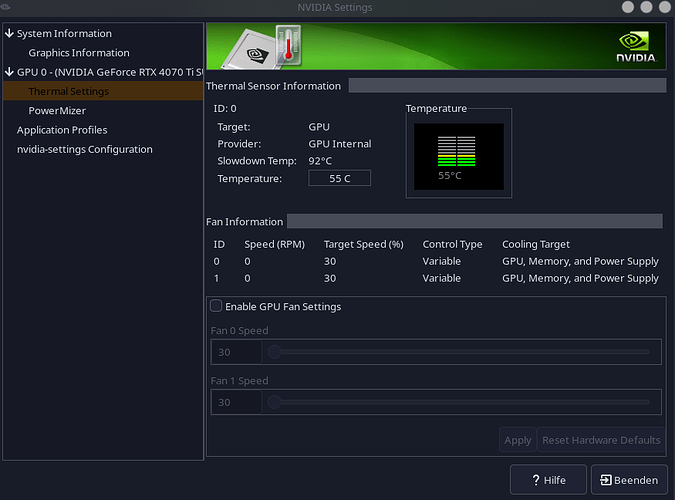Click the NVIDIA logo in the banner
This screenshot has height=500, width=675.
coord(636,48)
